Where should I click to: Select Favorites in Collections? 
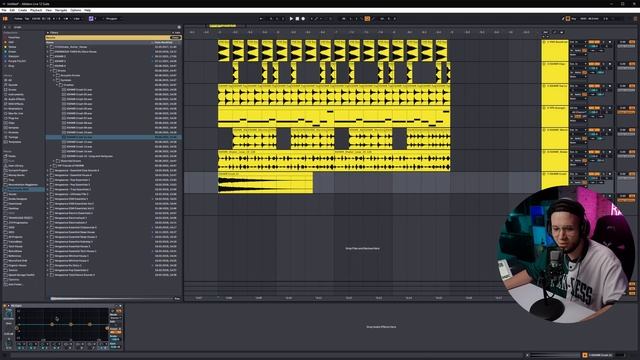point(14,38)
